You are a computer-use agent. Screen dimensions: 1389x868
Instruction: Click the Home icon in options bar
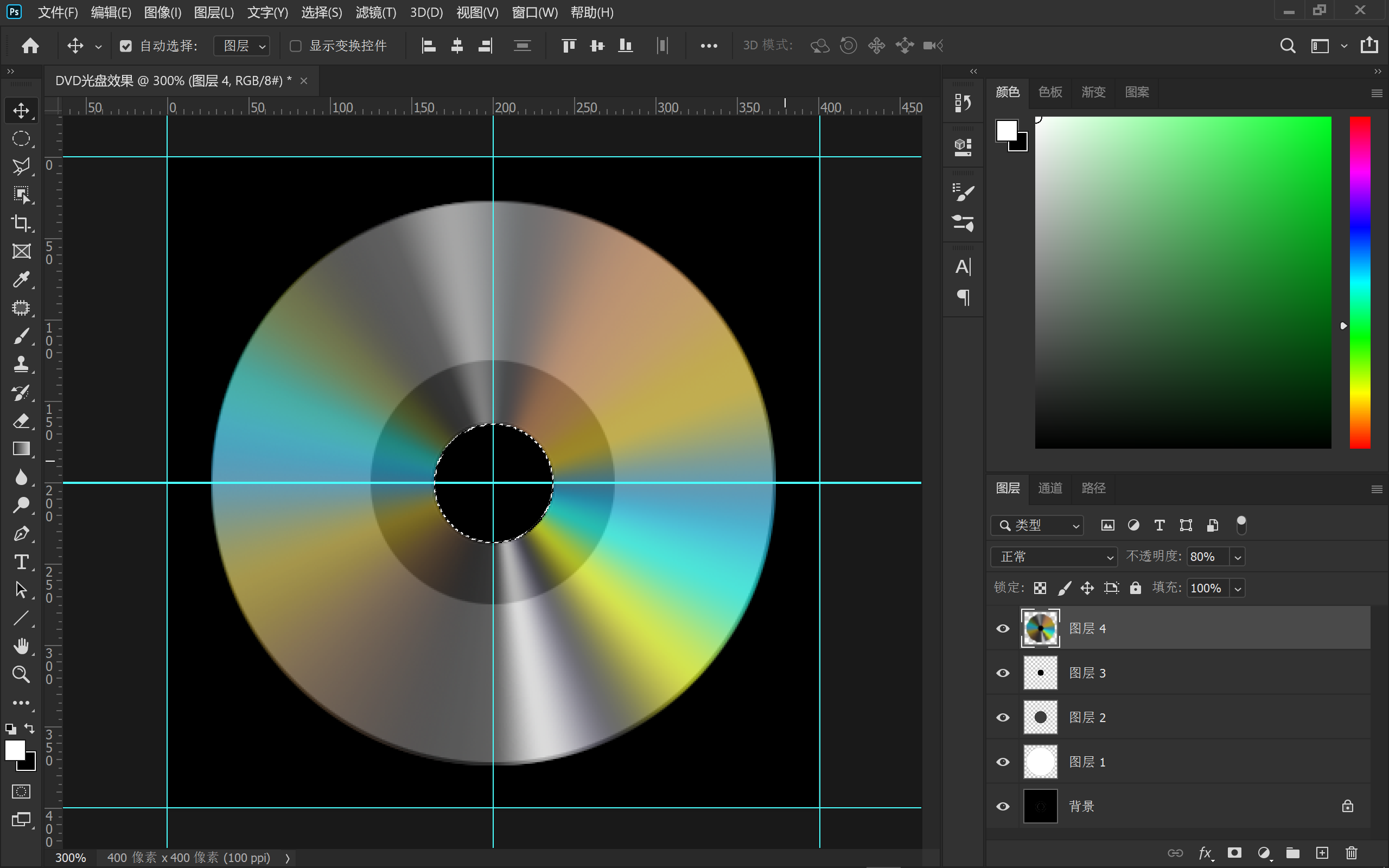(x=30, y=46)
